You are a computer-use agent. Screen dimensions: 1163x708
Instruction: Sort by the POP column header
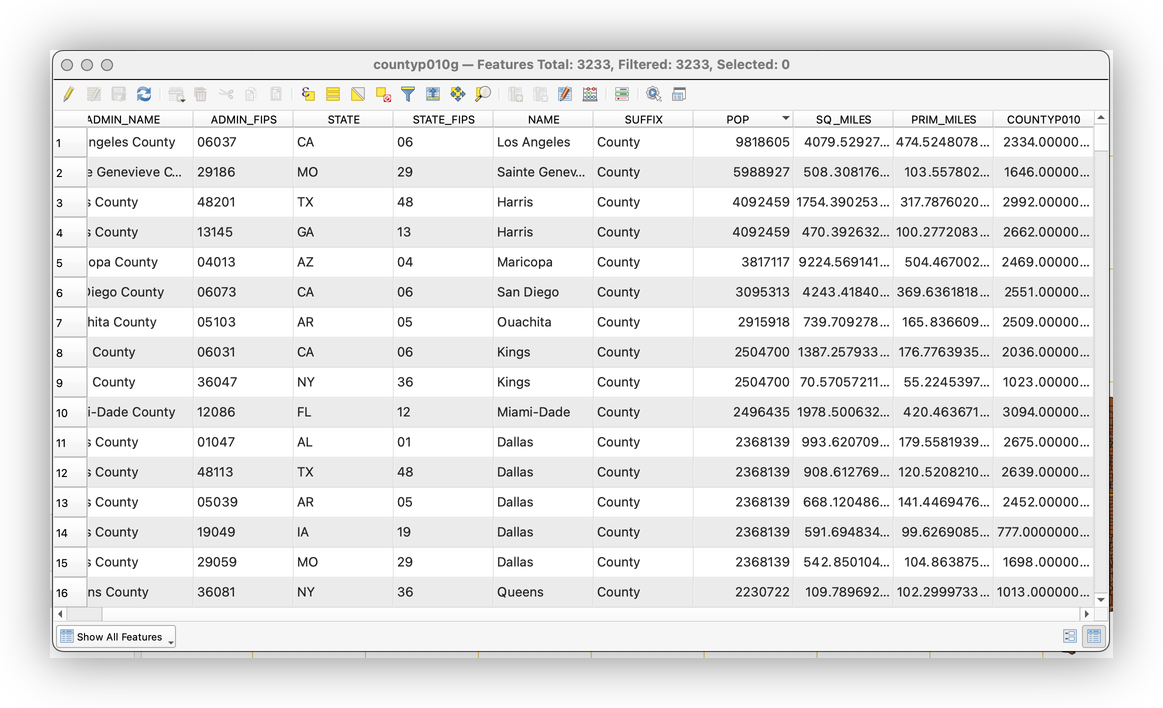pyautogui.click(x=738, y=119)
